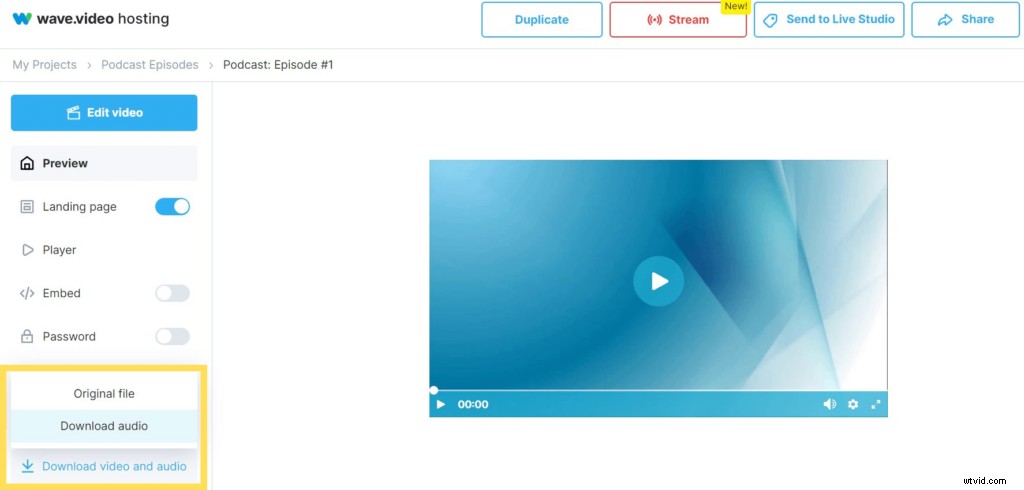Open player settings gear icon
1024x490 pixels.
(853, 404)
